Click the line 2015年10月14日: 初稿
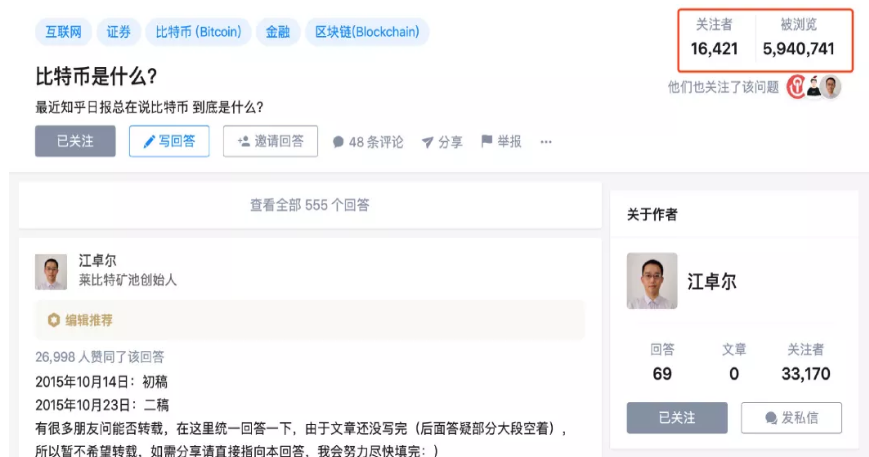The image size is (869, 457). click(101, 382)
